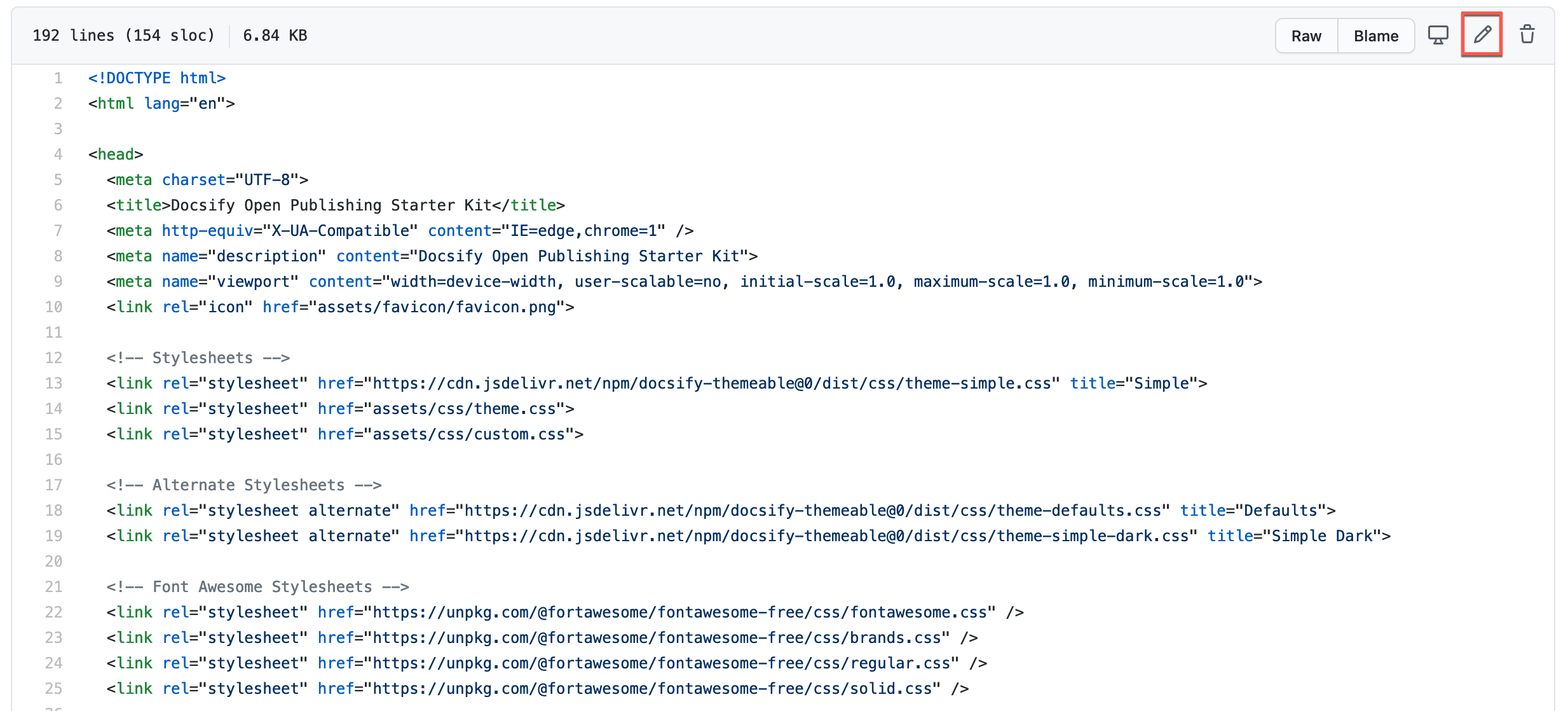The width and height of the screenshot is (1568, 711).
Task: Click the edit (pencil) icon
Action: [x=1484, y=34]
